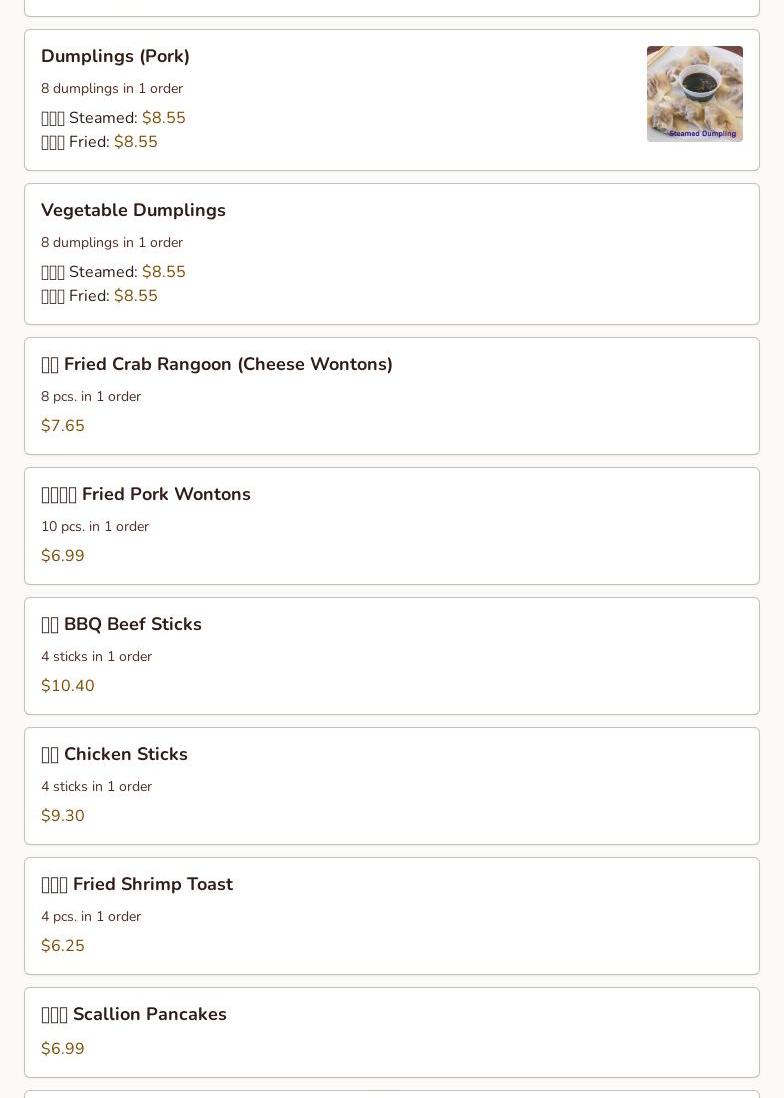Click the $6.99 Fried Pork Wontons price
This screenshot has width=784, height=1098.
pos(63,556)
